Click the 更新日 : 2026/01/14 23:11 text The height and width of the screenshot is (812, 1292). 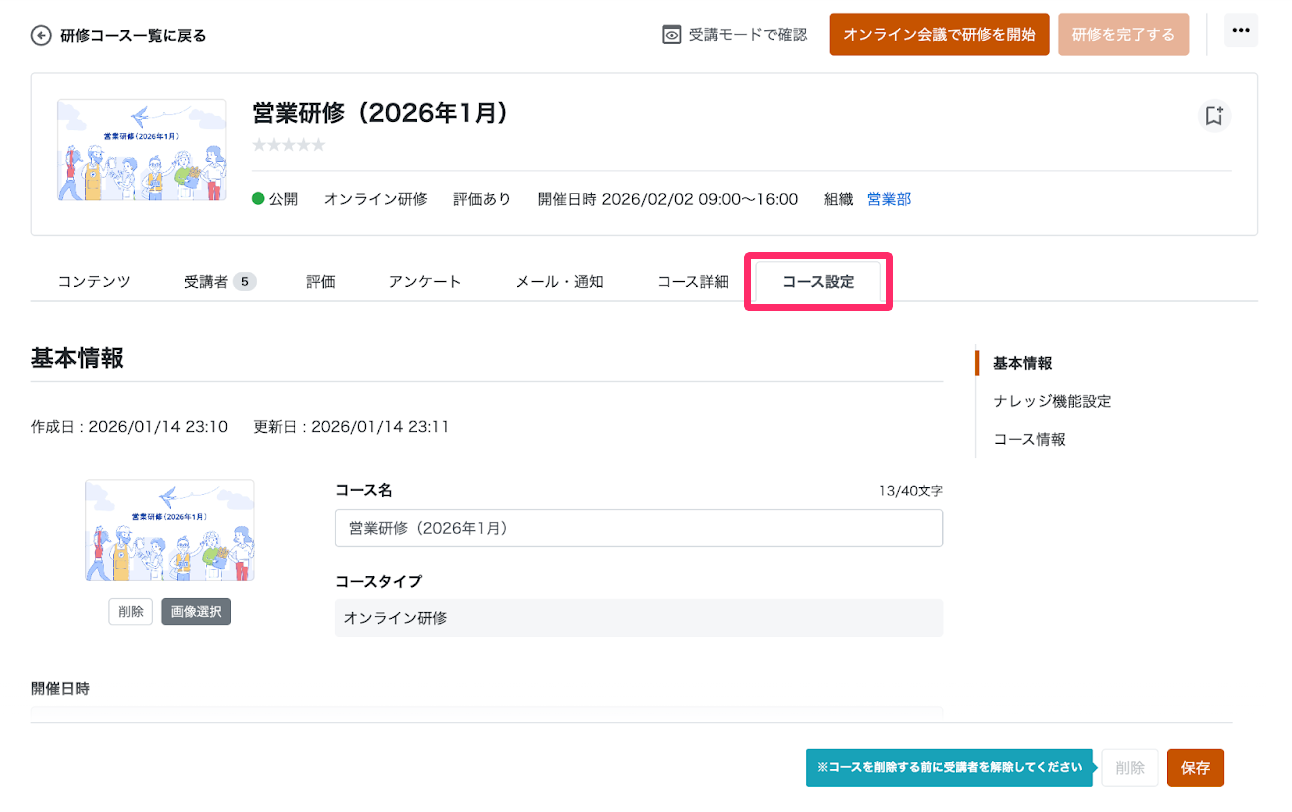(351, 427)
